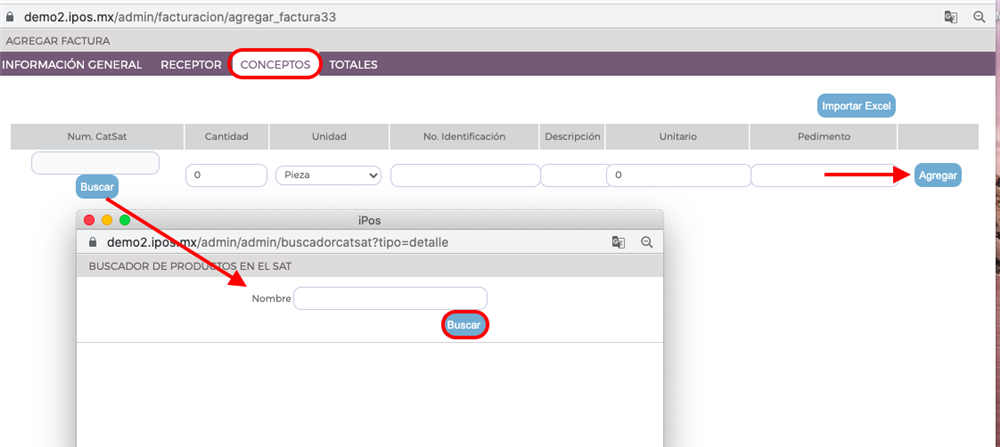Click the iPos popup URL address text

[x=278, y=242]
